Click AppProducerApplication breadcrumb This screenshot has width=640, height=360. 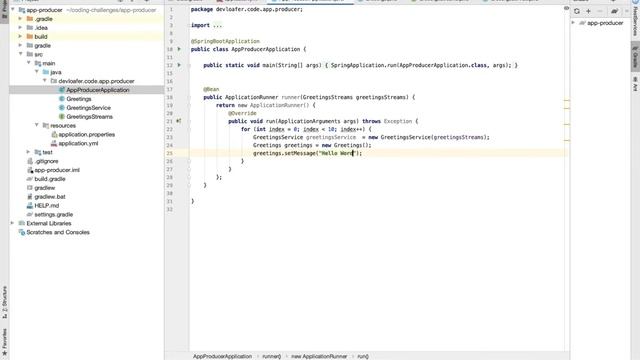(x=222, y=356)
